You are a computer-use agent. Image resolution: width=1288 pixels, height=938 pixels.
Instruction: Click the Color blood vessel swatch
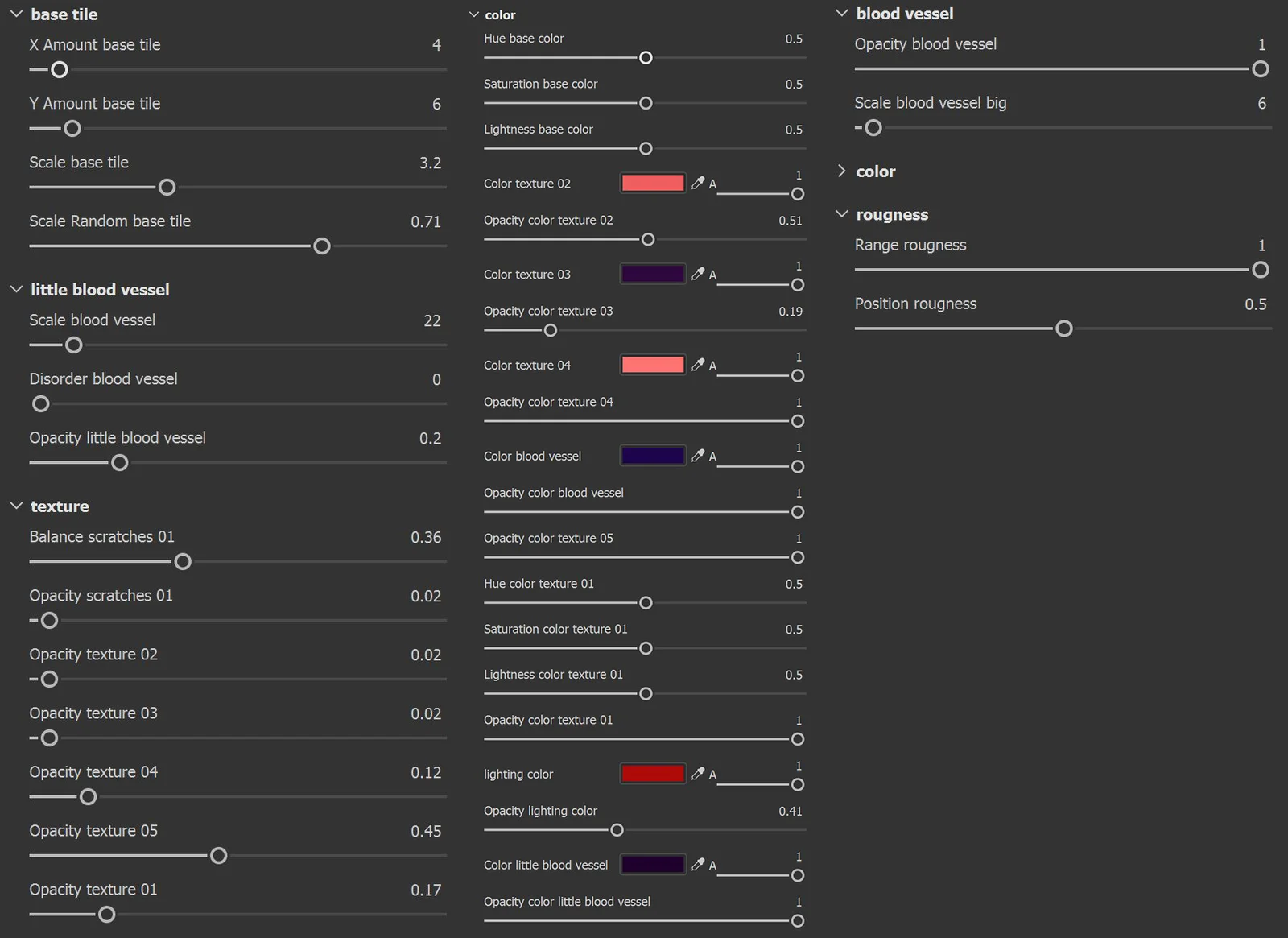pos(652,456)
